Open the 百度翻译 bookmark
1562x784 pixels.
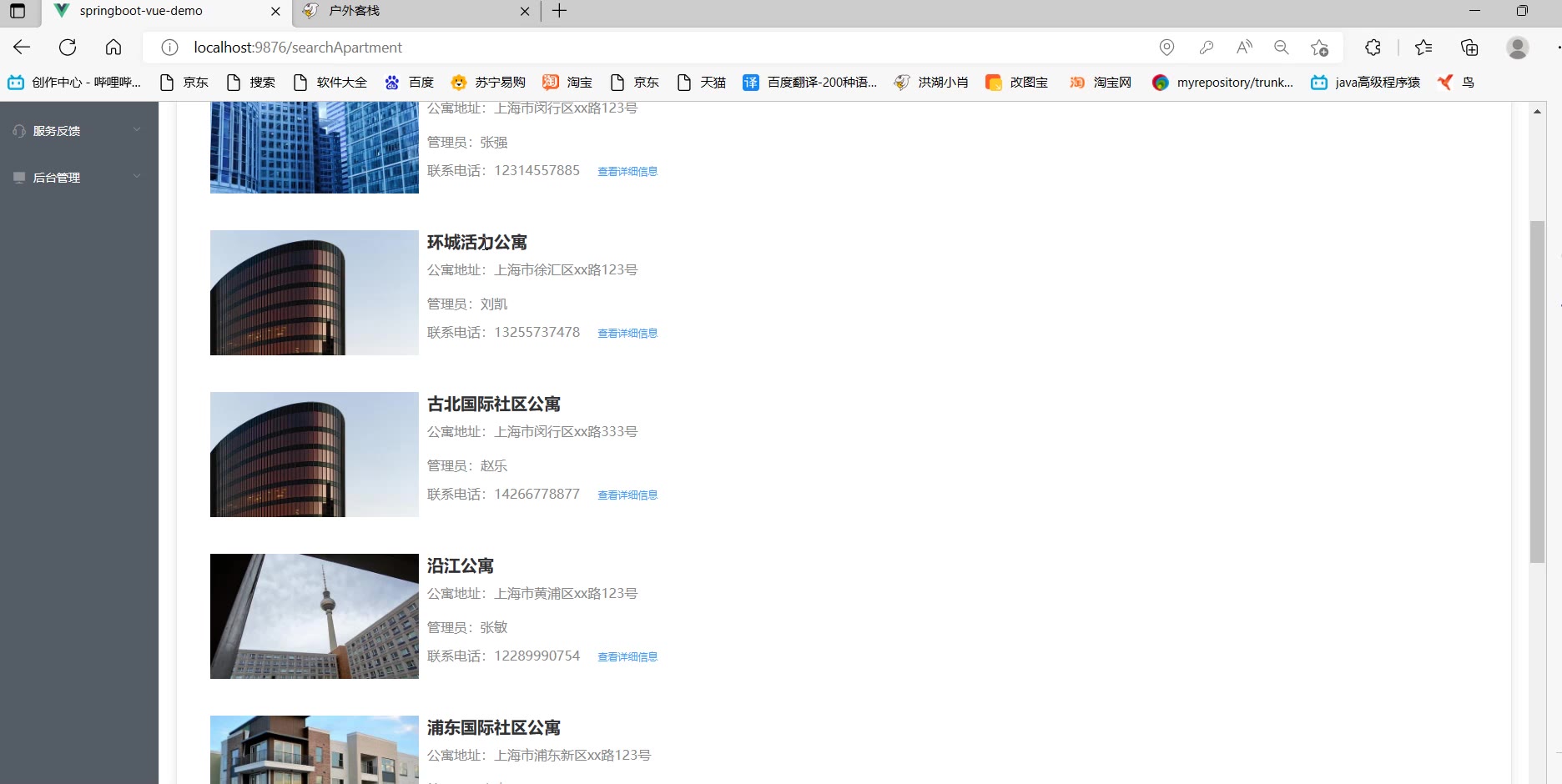click(x=810, y=82)
